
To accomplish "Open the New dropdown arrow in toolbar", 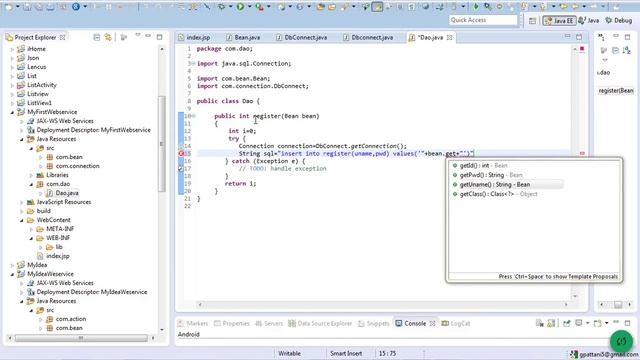I will [17, 7].
